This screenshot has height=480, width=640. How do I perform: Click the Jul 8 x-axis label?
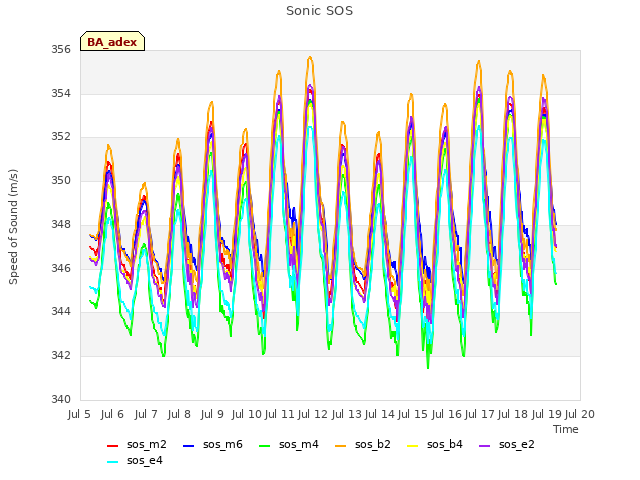[179, 414]
